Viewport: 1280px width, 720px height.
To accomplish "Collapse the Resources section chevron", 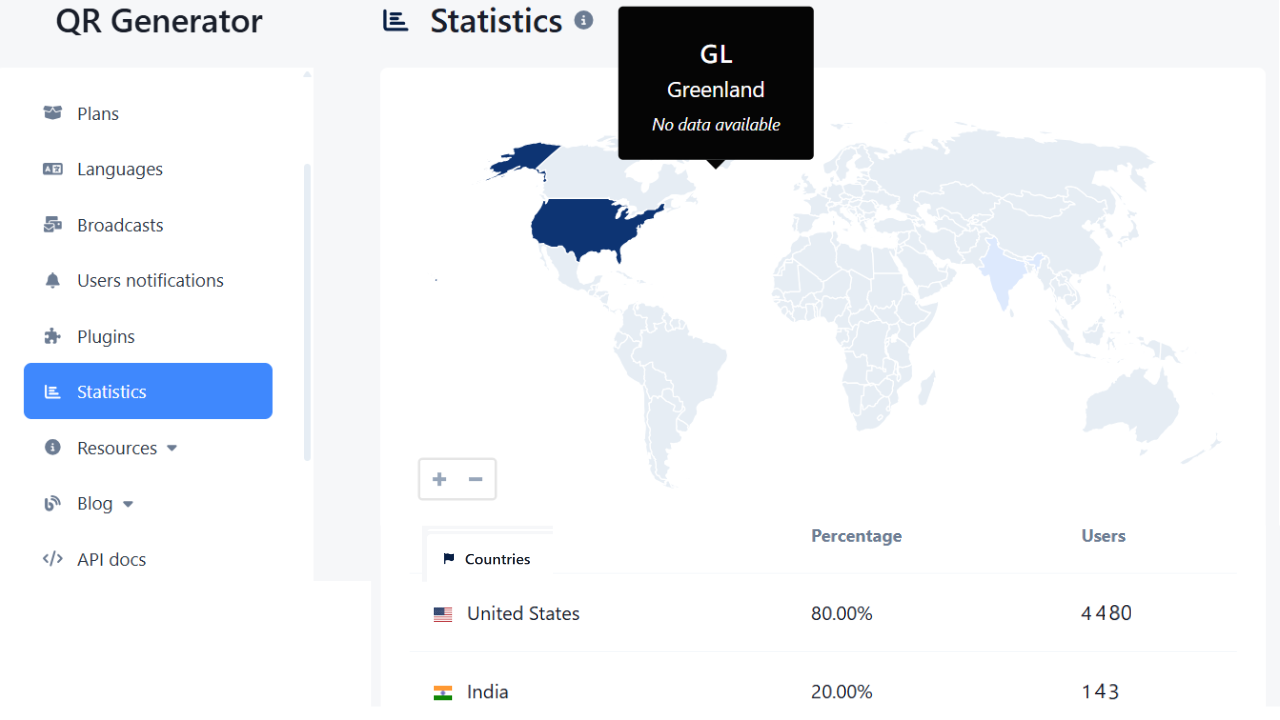I will (x=171, y=448).
